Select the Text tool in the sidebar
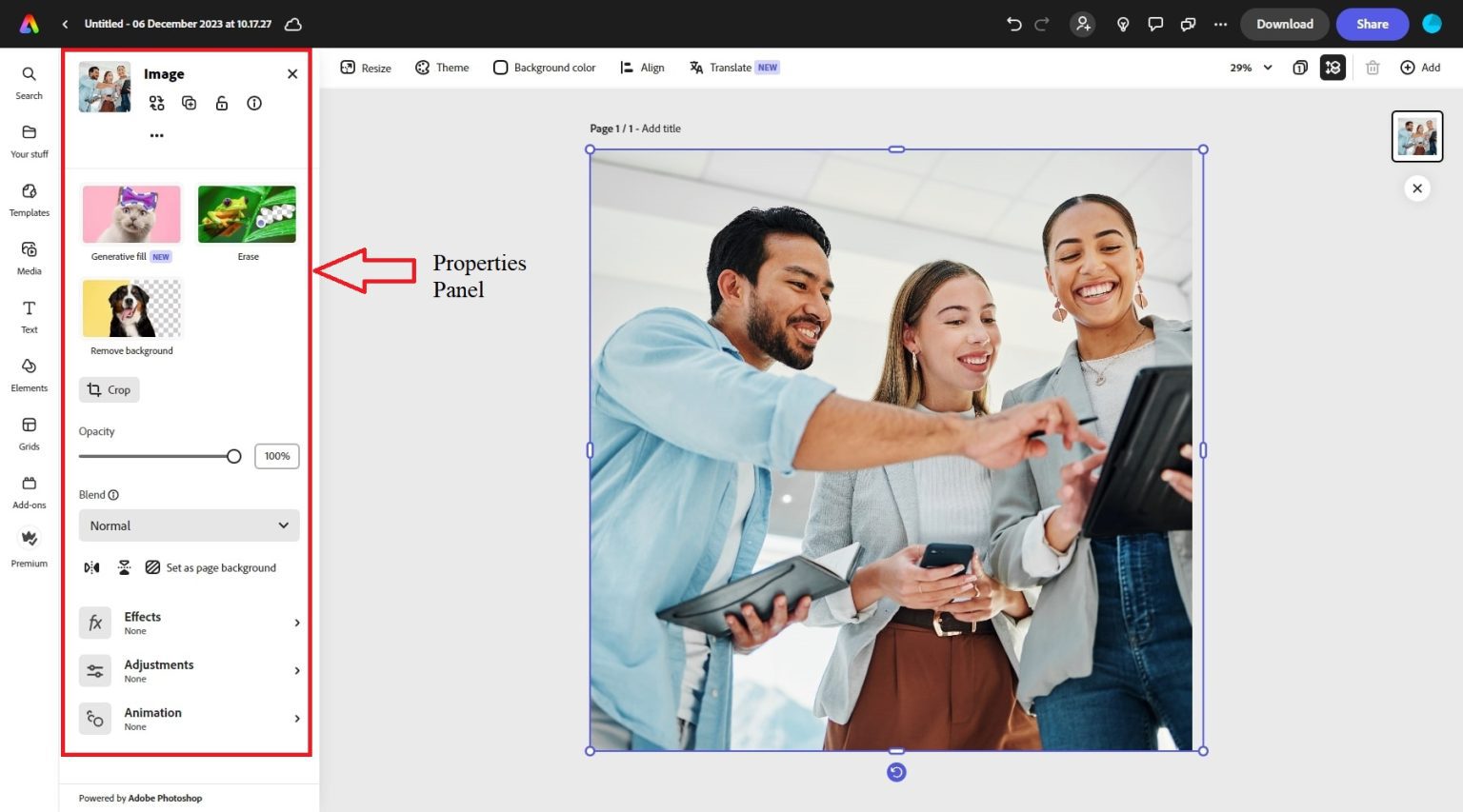1463x812 pixels. (29, 316)
